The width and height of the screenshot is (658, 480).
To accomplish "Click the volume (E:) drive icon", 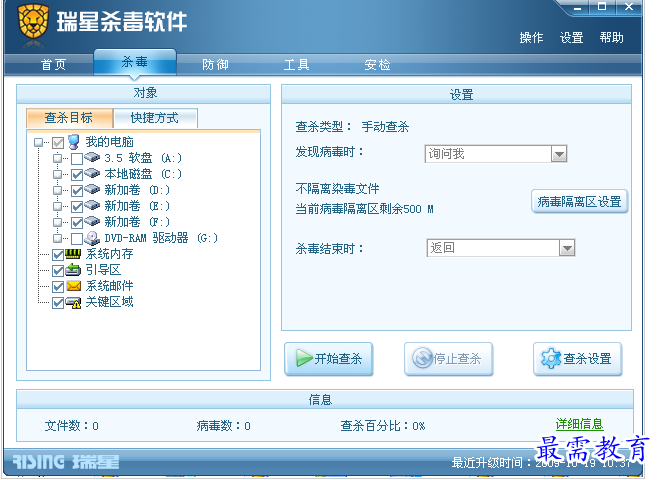I will 92,205.
